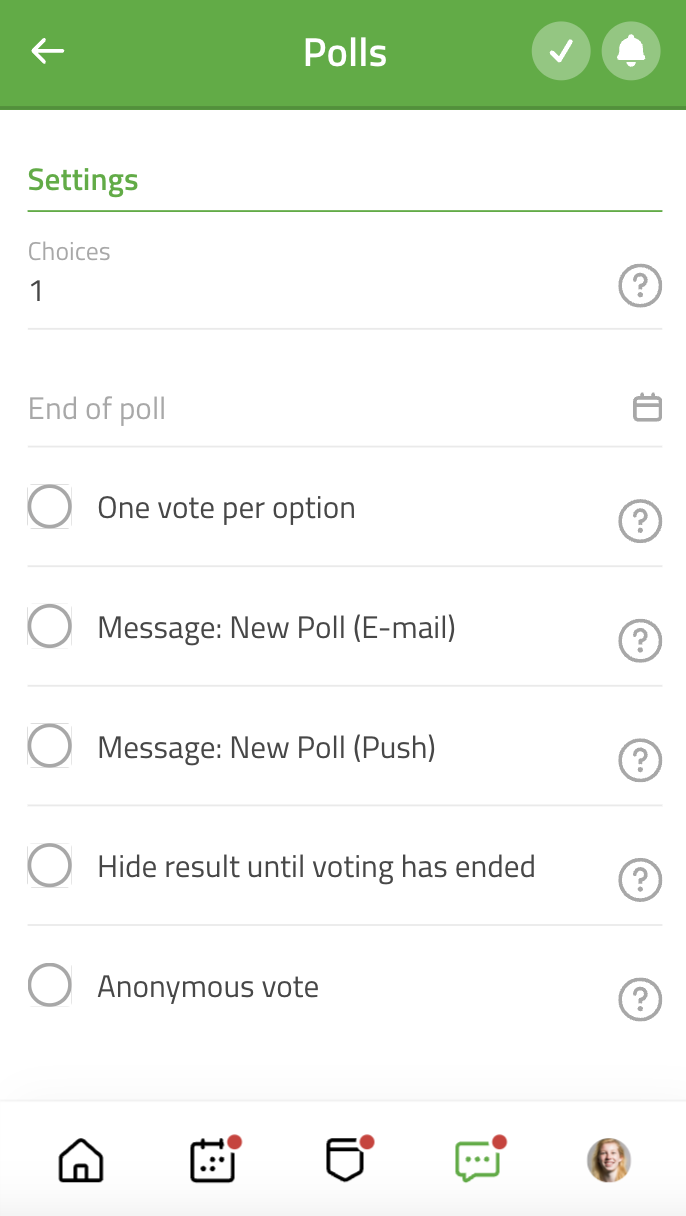The height and width of the screenshot is (1216, 686).
Task: Open calendar tab in bottom navigation
Action: (x=213, y=1160)
